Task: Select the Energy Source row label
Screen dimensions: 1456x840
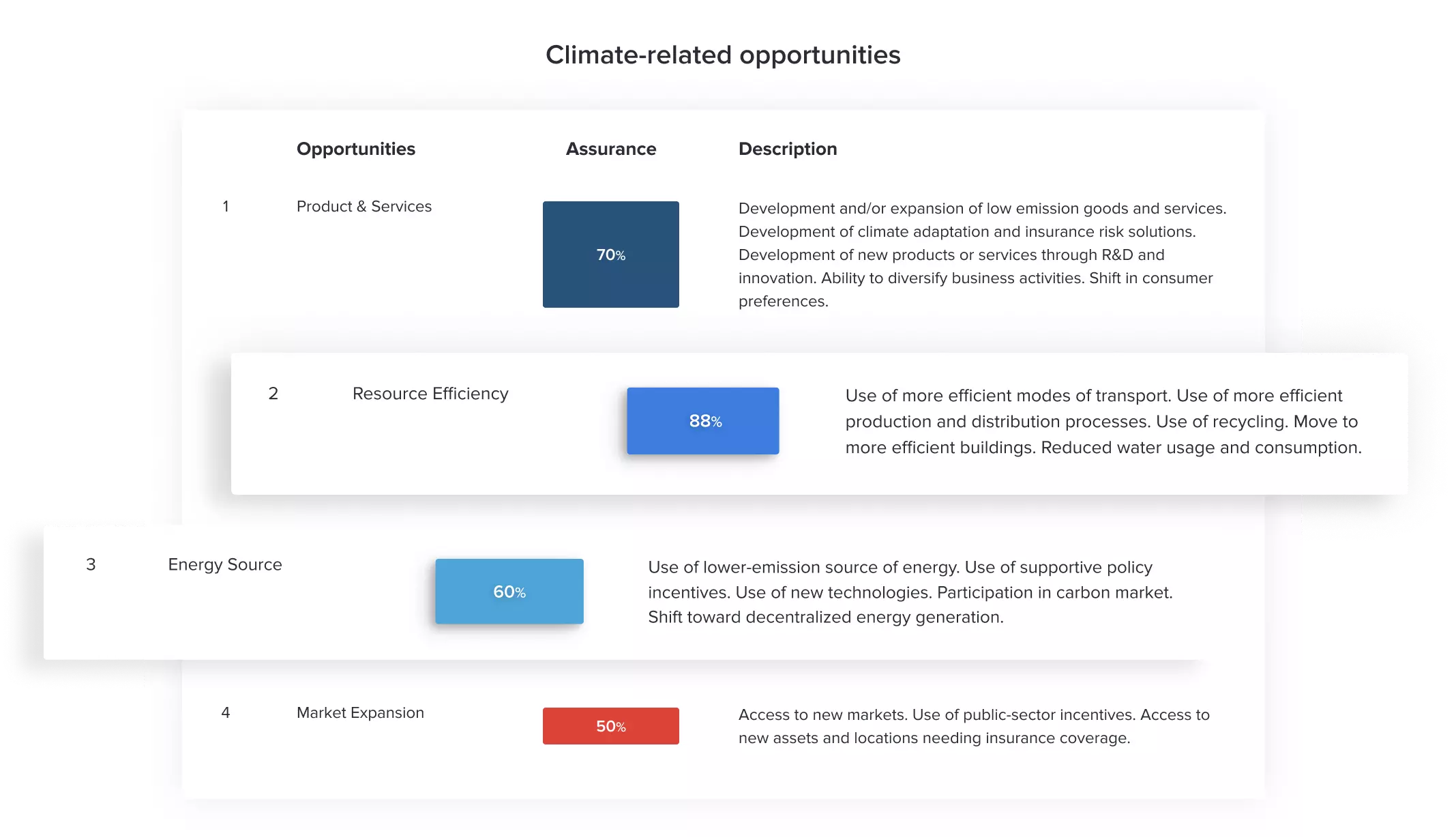Action: (x=225, y=564)
